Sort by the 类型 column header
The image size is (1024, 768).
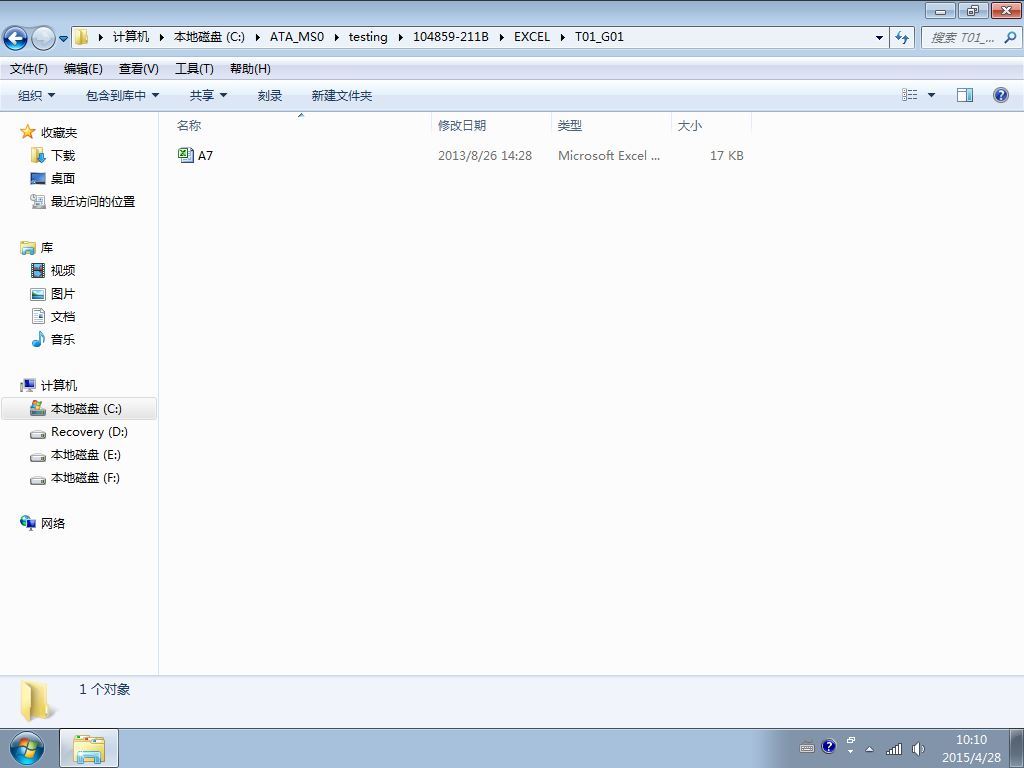click(611, 125)
